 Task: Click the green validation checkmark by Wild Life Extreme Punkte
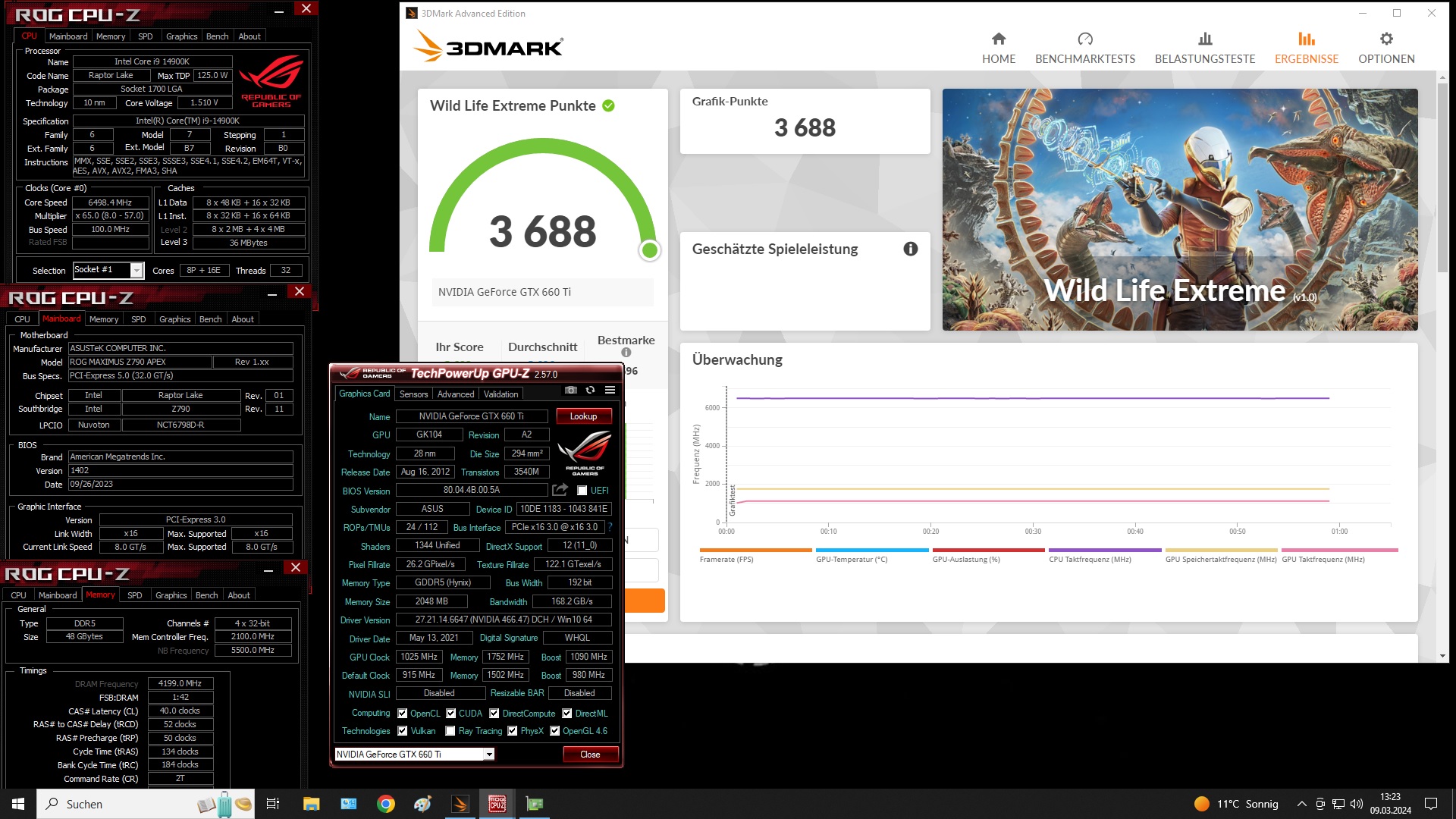(x=608, y=105)
